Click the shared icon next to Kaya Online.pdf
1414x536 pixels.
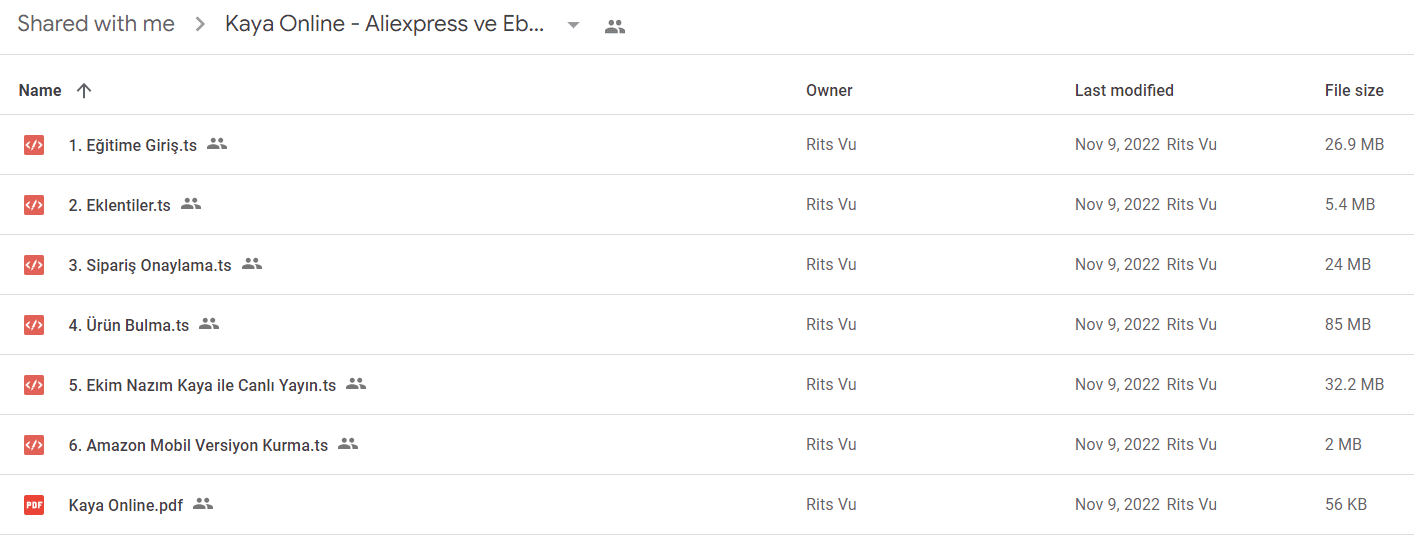pos(203,504)
